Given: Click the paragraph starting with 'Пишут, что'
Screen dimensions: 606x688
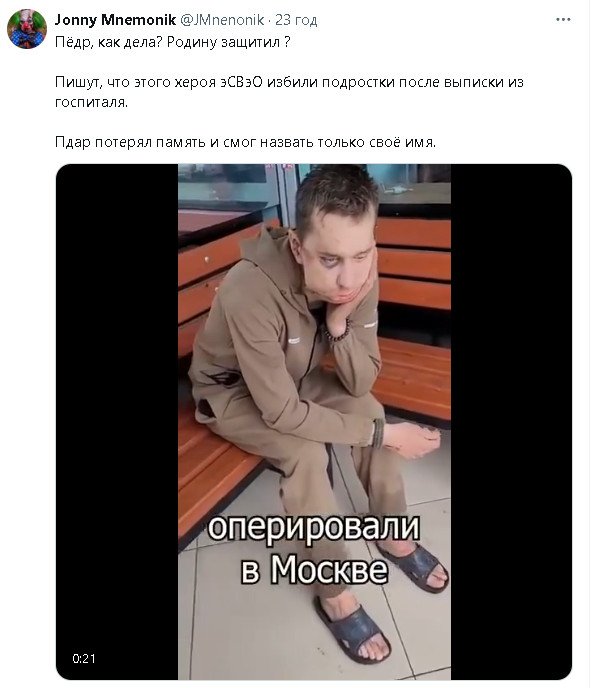Looking at the screenshot, I should point(289,92).
